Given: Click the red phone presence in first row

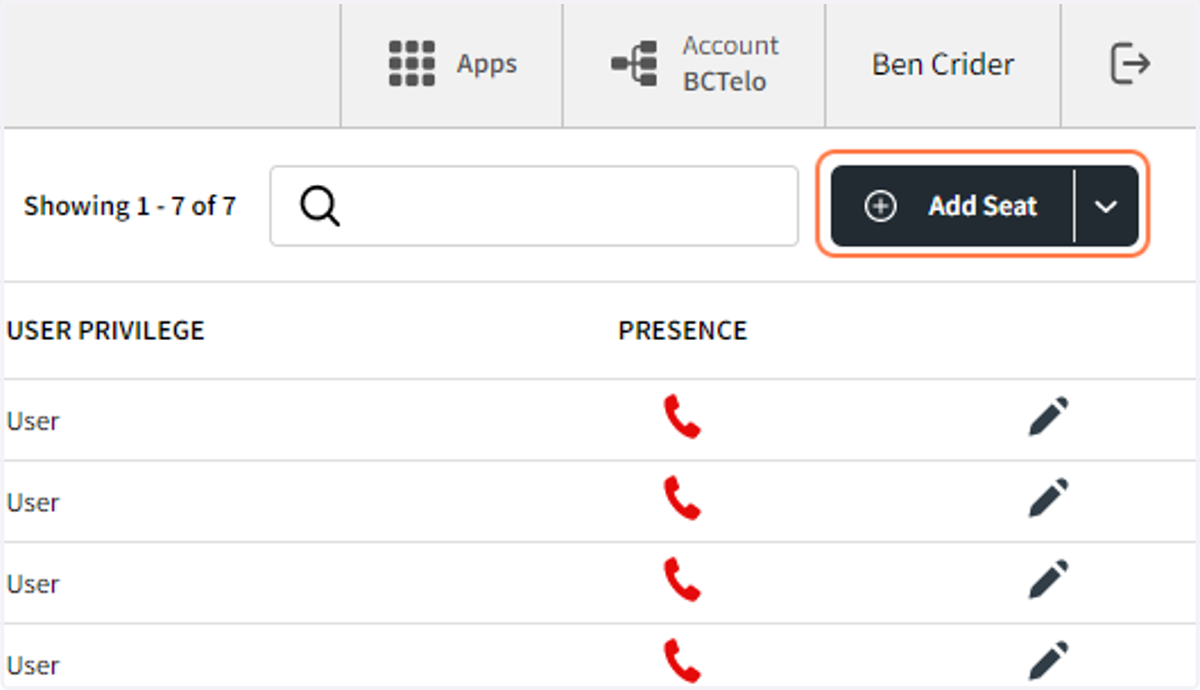Looking at the screenshot, I should pyautogui.click(x=682, y=417).
